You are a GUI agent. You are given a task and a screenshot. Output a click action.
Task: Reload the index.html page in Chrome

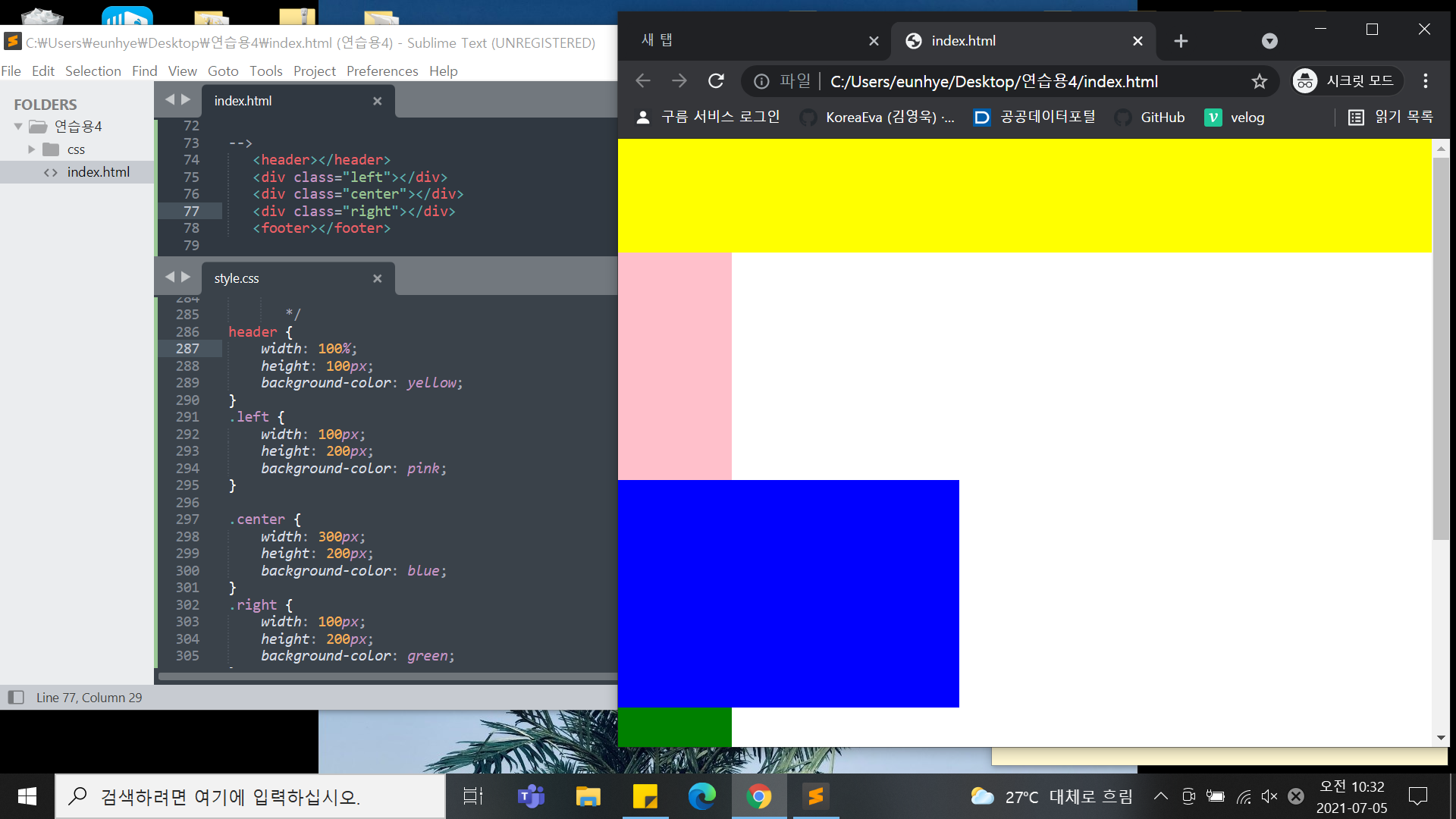(716, 81)
